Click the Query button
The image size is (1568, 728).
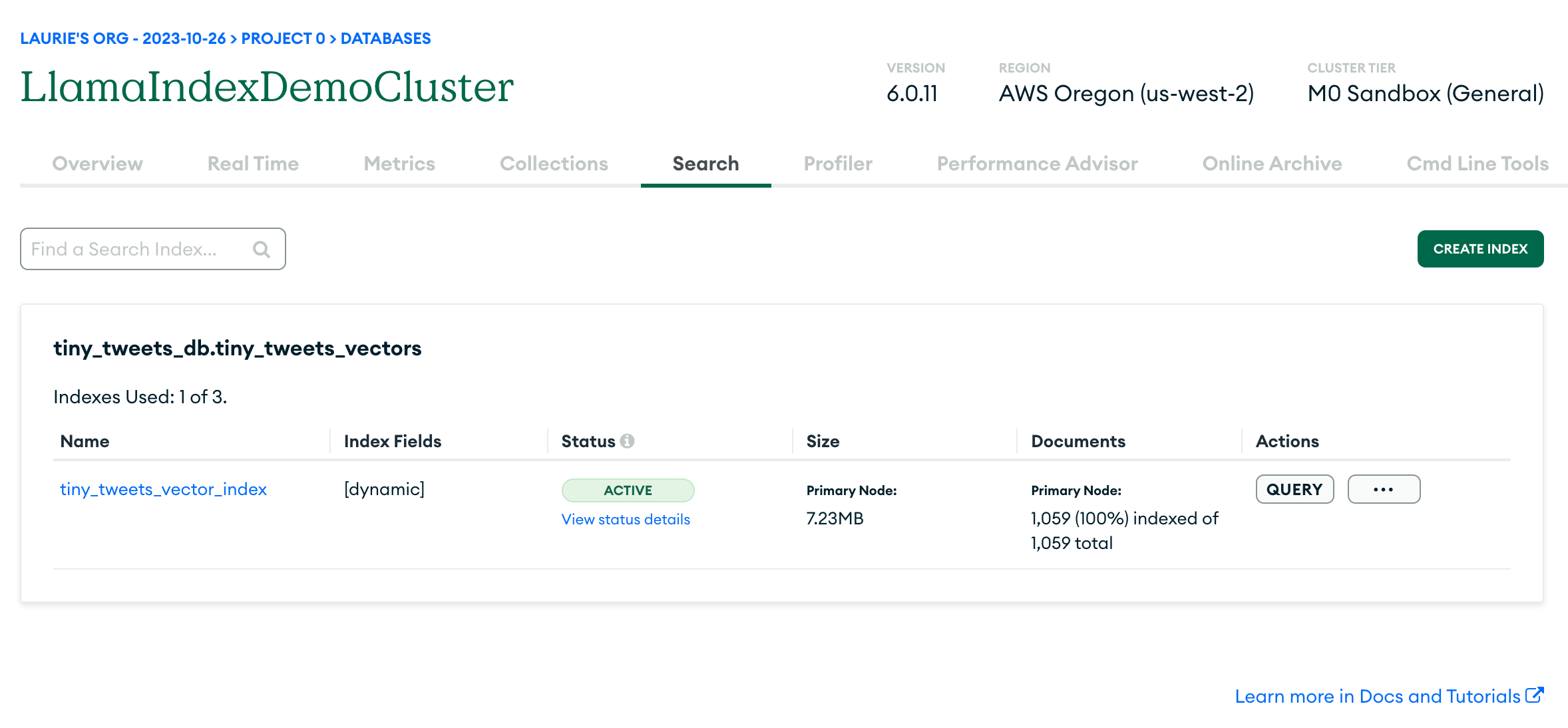[1294, 490]
